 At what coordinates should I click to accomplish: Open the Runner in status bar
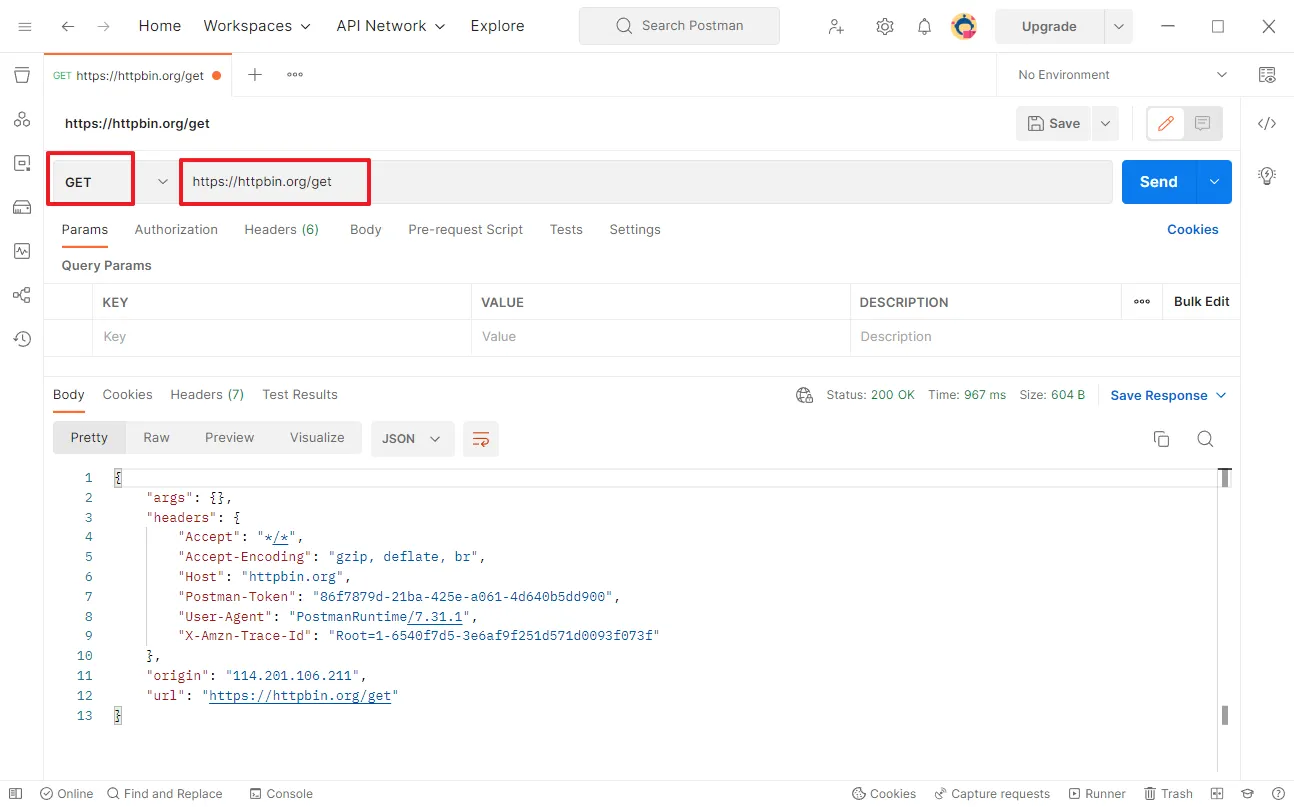click(x=1097, y=794)
